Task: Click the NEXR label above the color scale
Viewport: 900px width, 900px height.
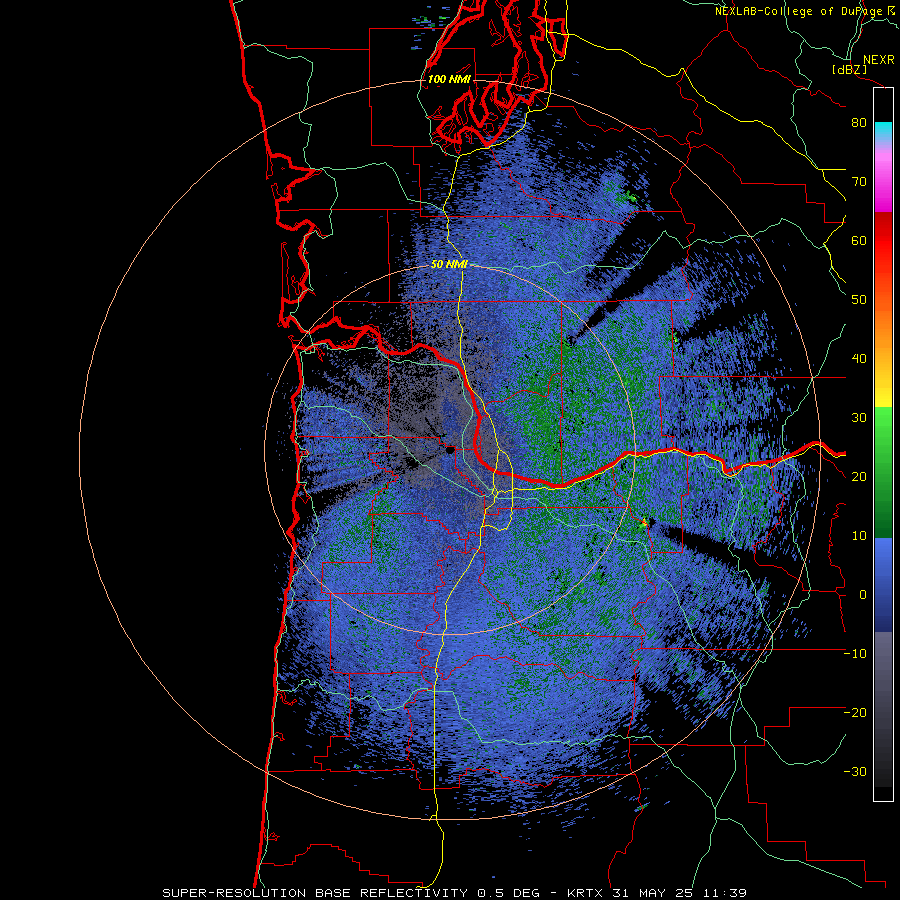Action: click(x=878, y=60)
